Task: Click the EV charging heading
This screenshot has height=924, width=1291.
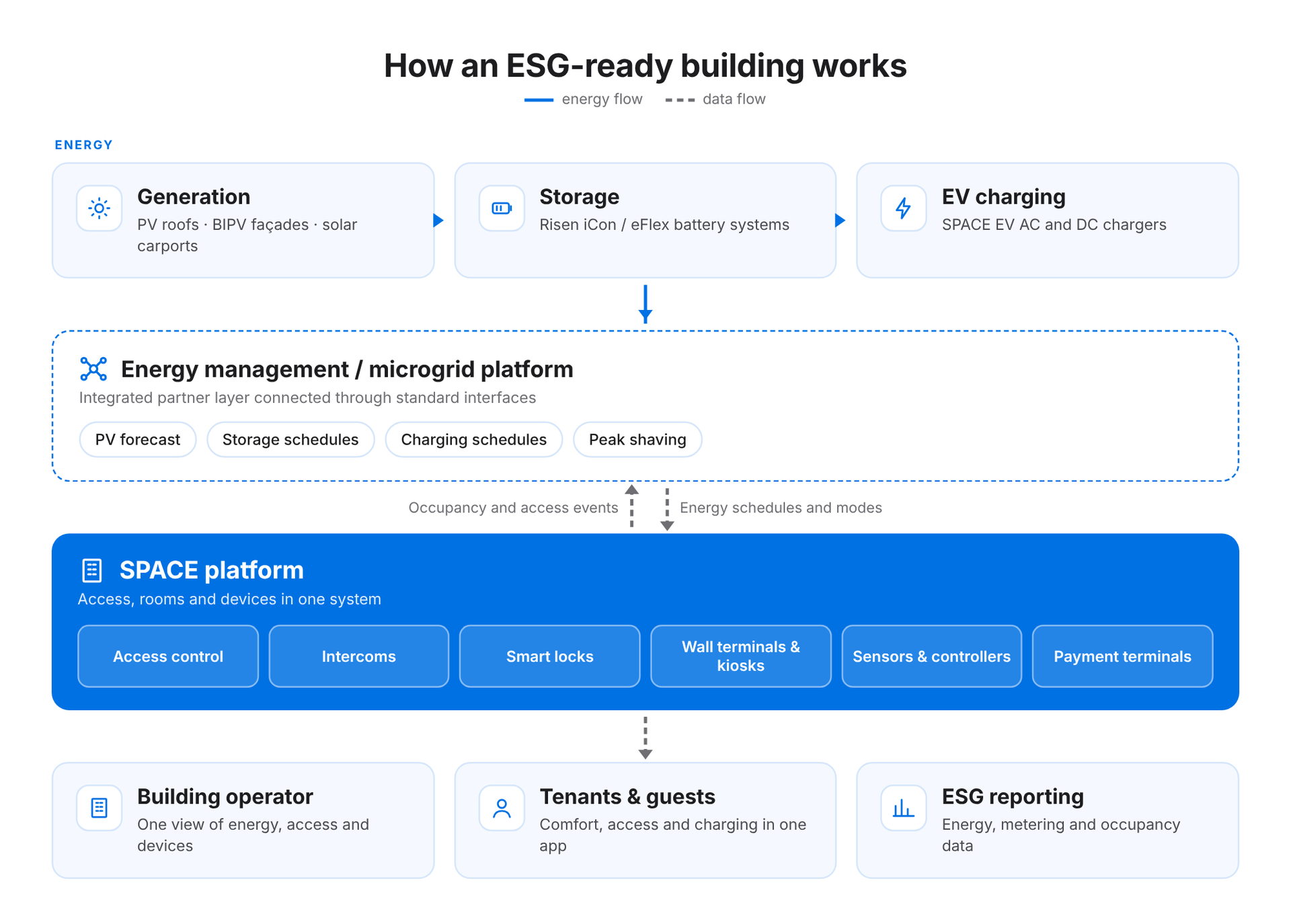Action: tap(1004, 197)
